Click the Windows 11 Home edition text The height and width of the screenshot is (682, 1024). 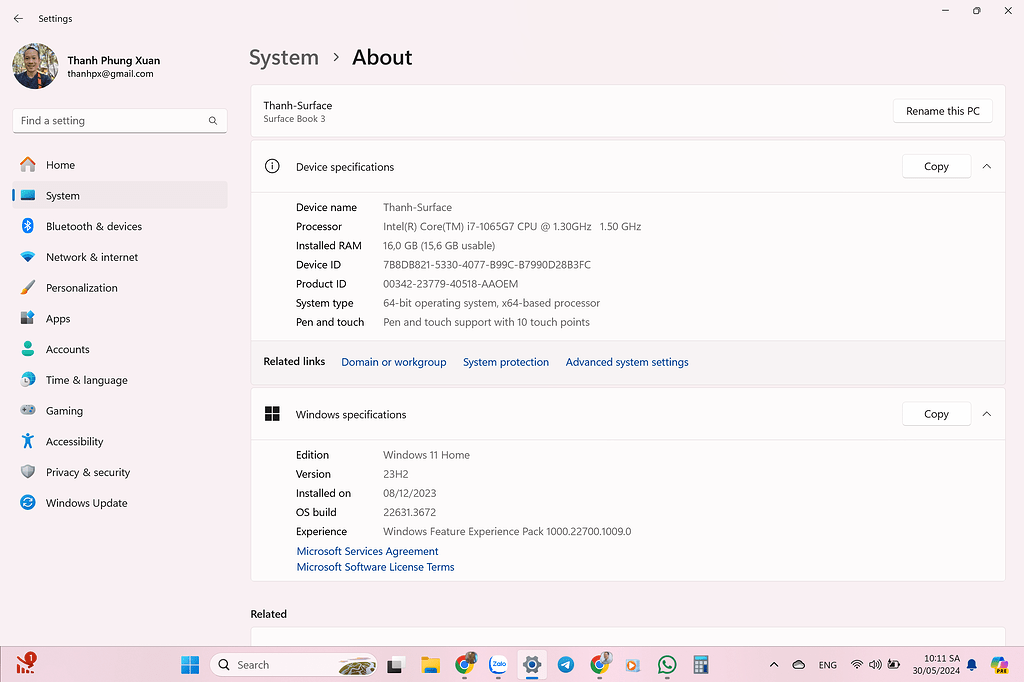click(x=426, y=455)
